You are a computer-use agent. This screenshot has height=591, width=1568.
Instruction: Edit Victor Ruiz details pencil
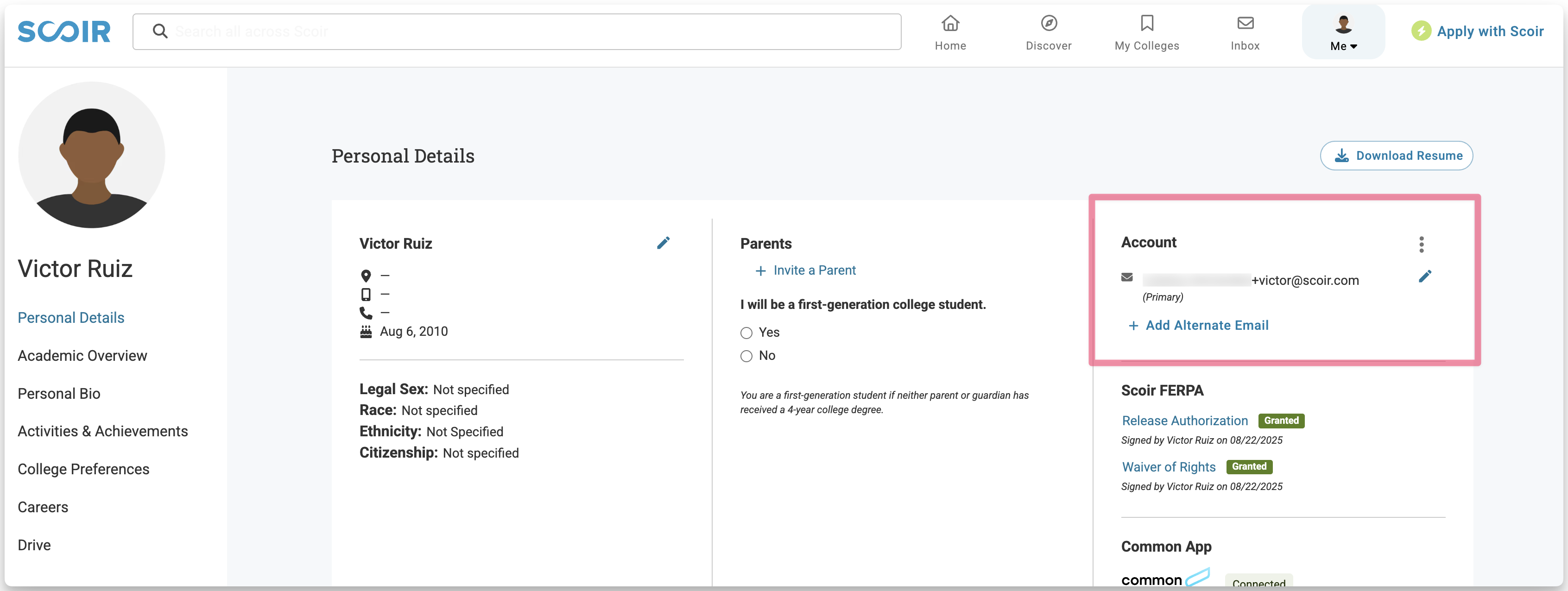663,243
